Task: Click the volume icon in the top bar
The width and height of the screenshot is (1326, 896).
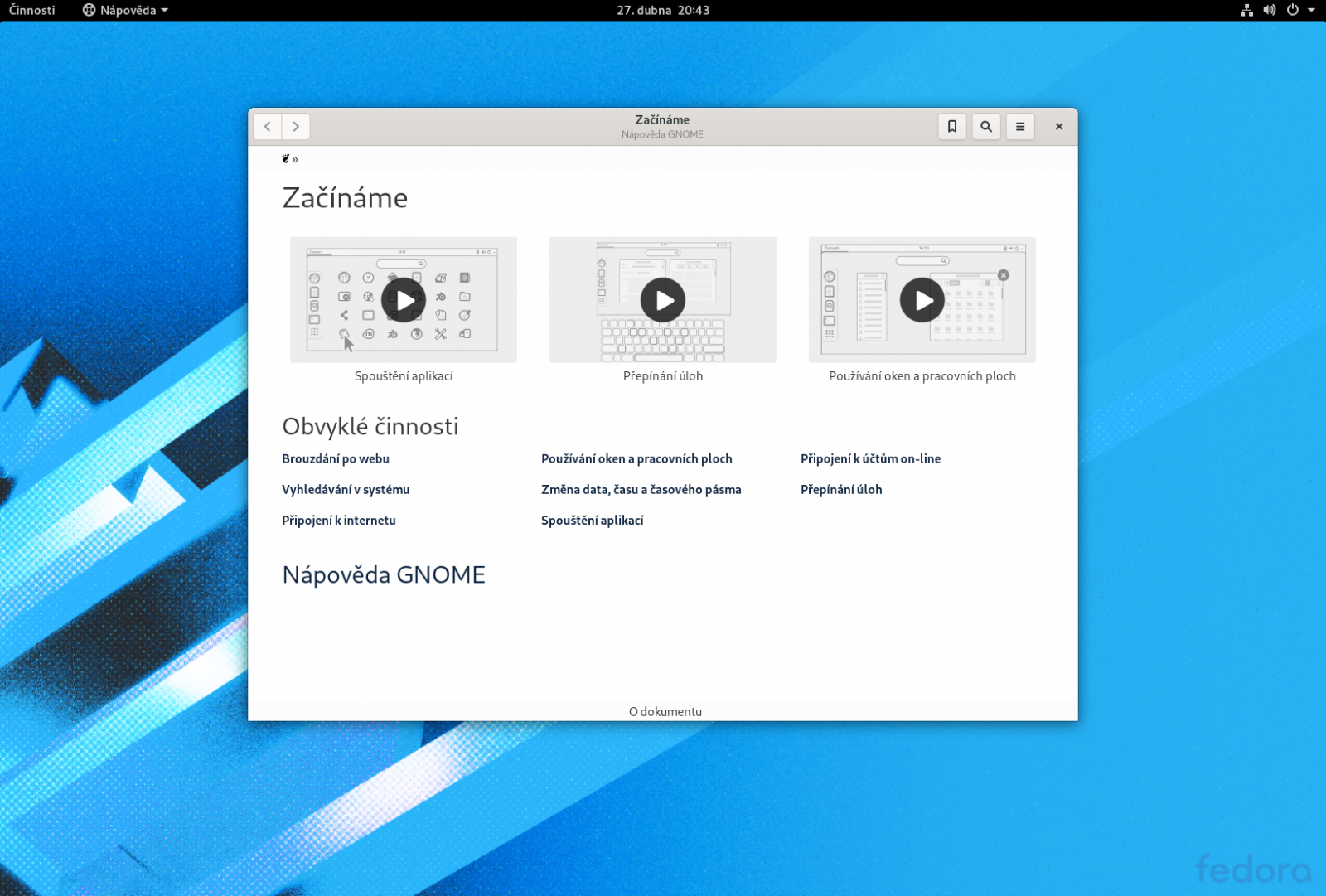Action: pos(1270,10)
